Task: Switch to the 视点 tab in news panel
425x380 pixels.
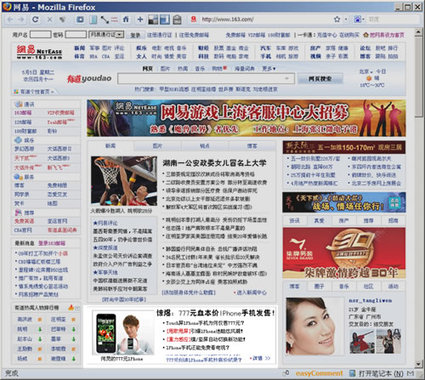Action: point(205,146)
